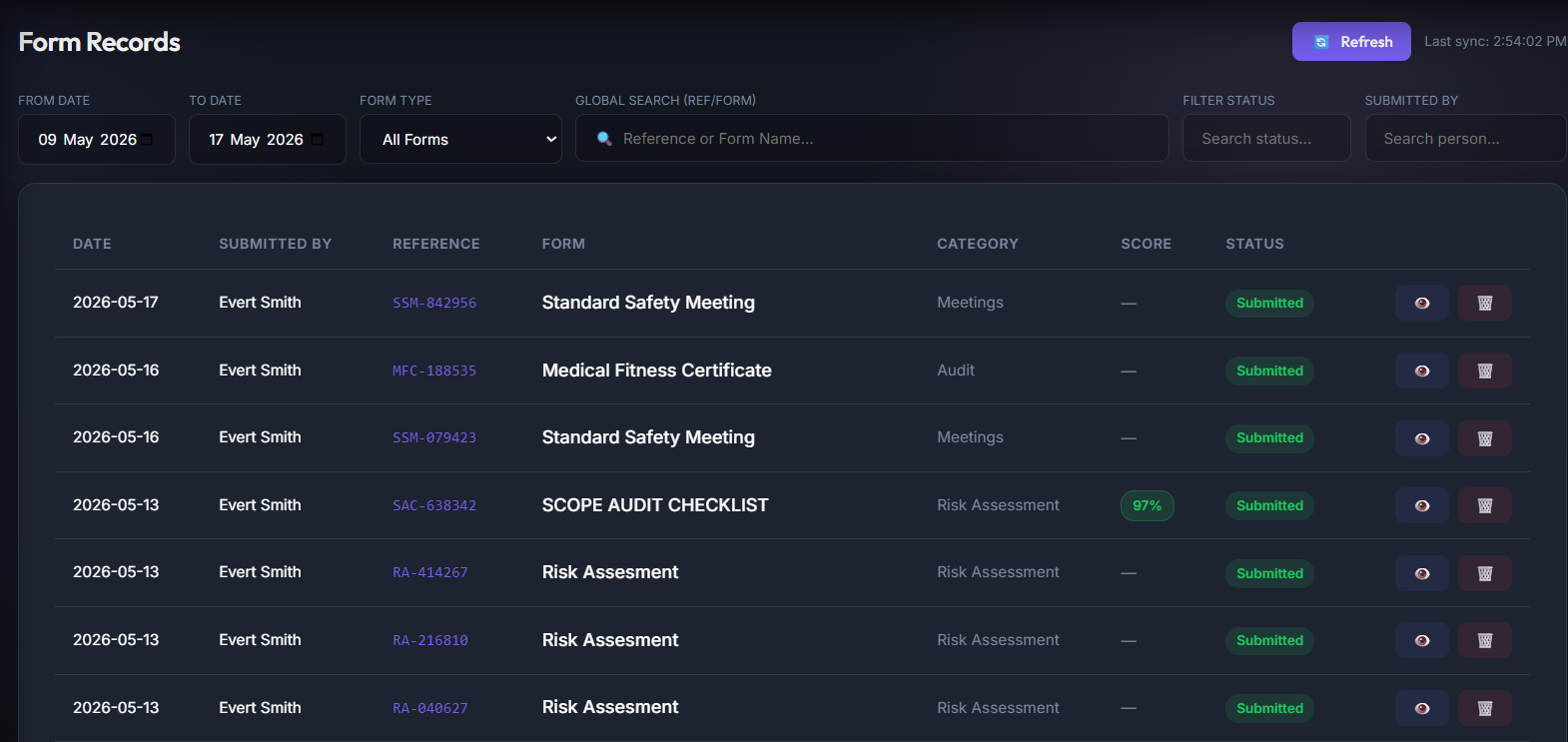
Task: Click the Last sync timestamp
Action: (x=1495, y=42)
